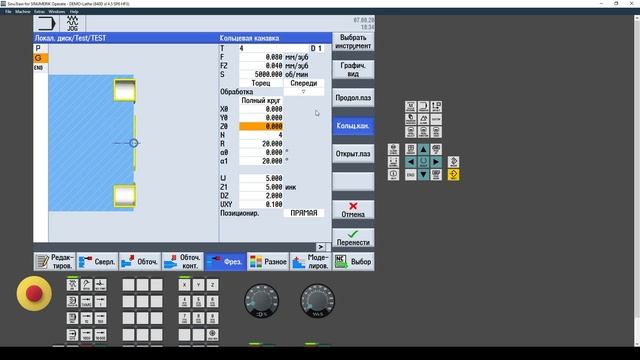Click the R value field 20.000
Image resolution: width=640 pixels, height=360 pixels.
point(261,144)
